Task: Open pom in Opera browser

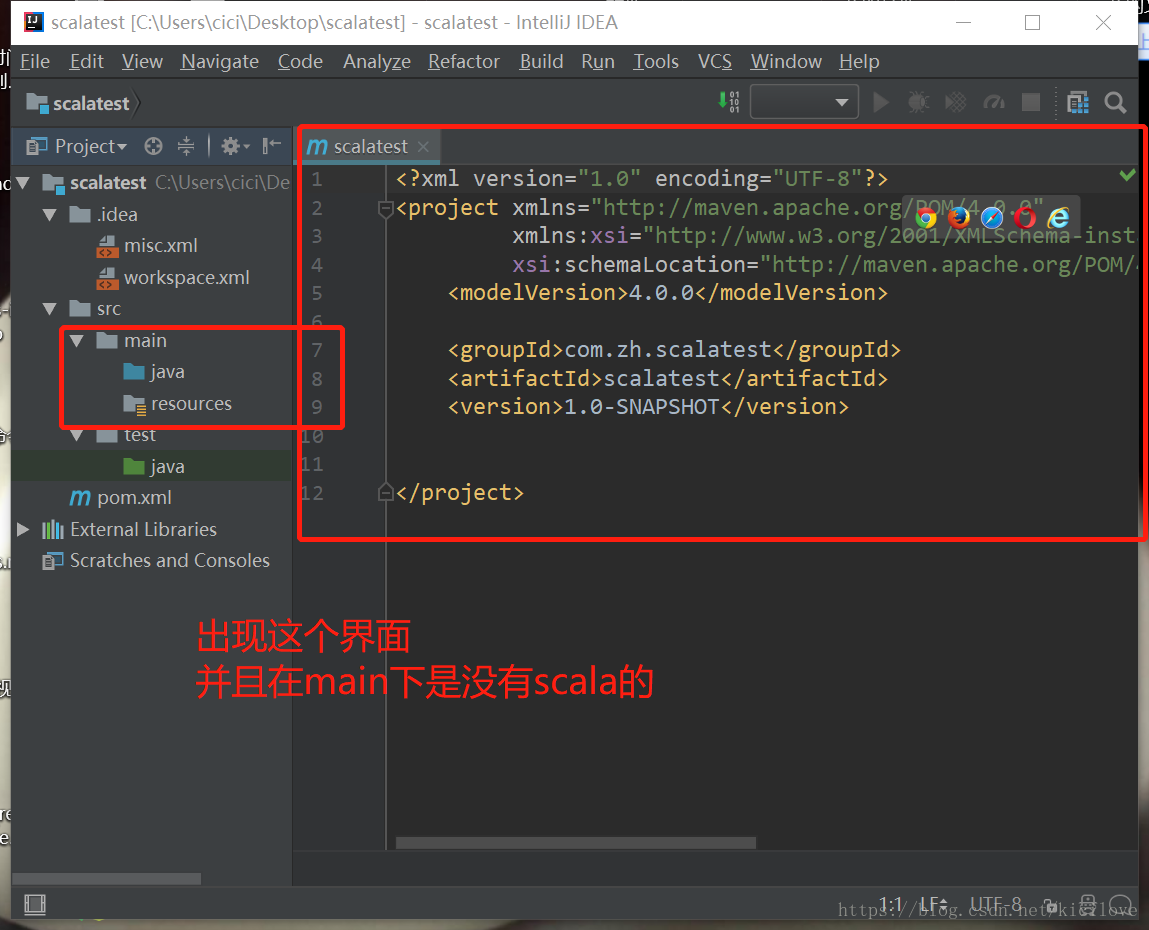Action: tap(1025, 218)
